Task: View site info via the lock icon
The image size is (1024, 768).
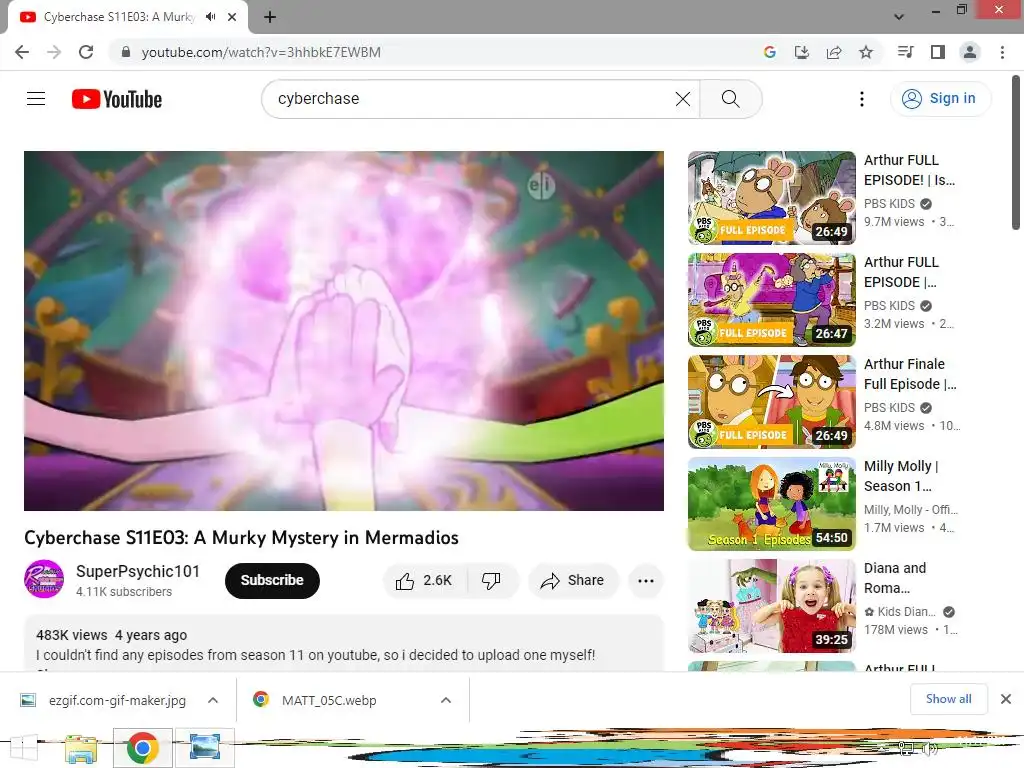Action: pos(126,52)
